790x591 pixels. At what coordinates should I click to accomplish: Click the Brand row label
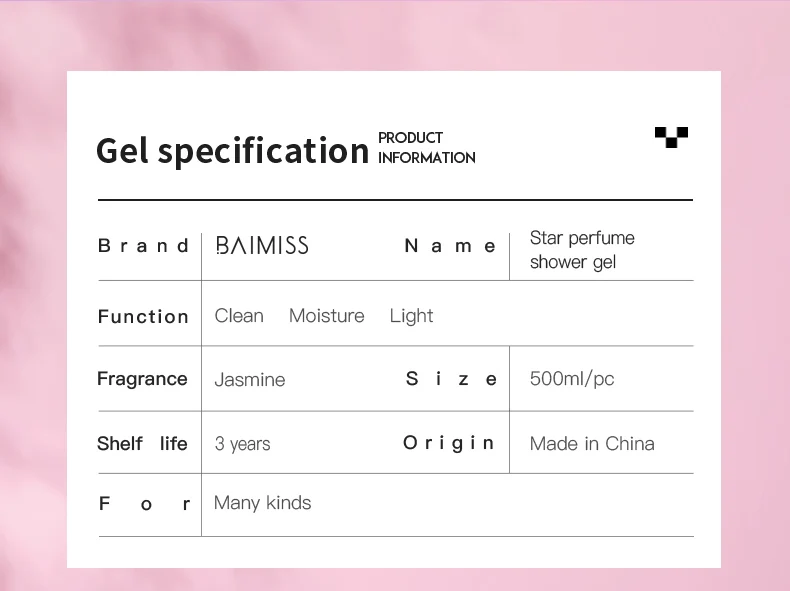pyautogui.click(x=143, y=246)
